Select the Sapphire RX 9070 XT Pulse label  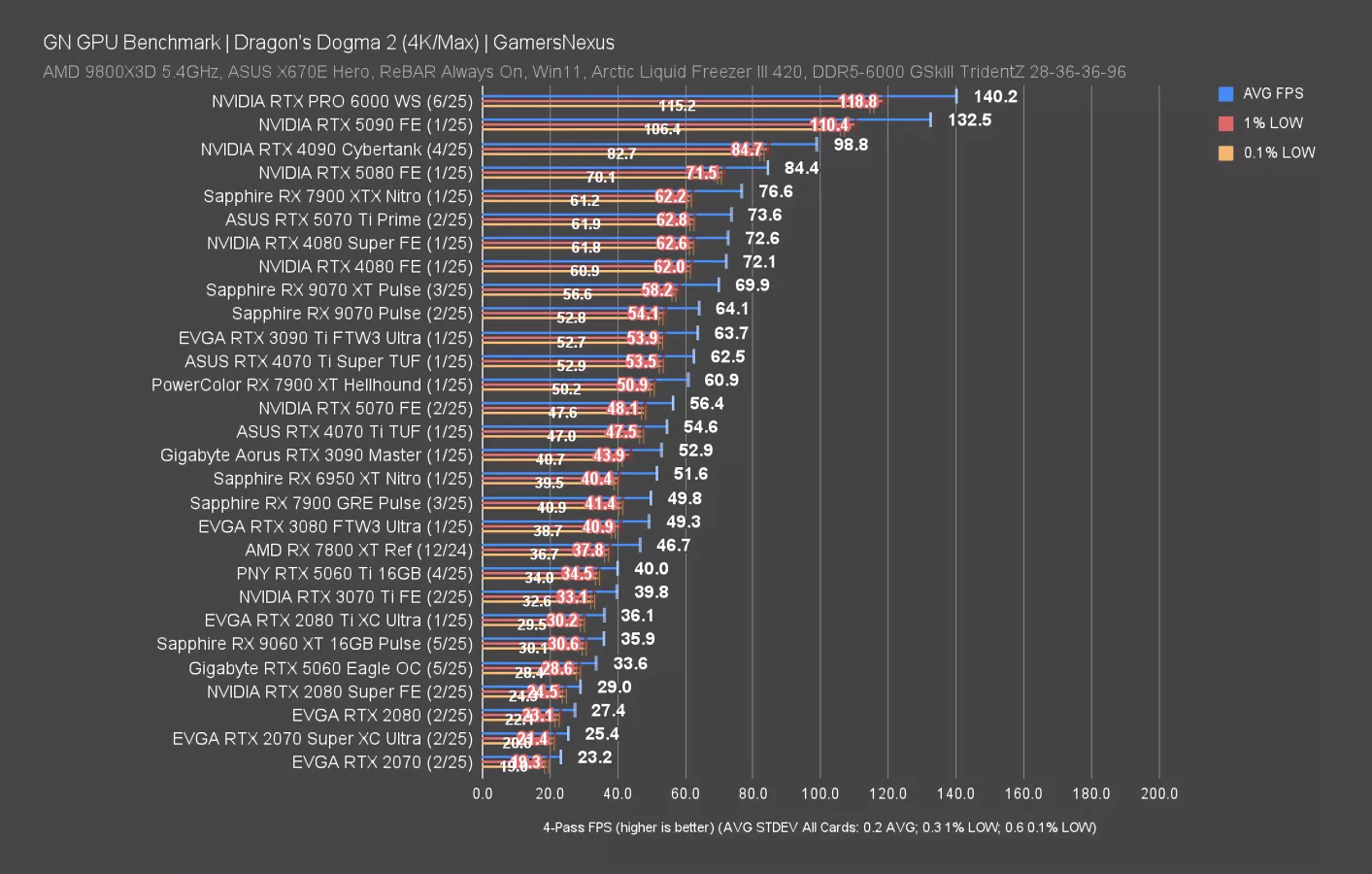click(x=339, y=290)
